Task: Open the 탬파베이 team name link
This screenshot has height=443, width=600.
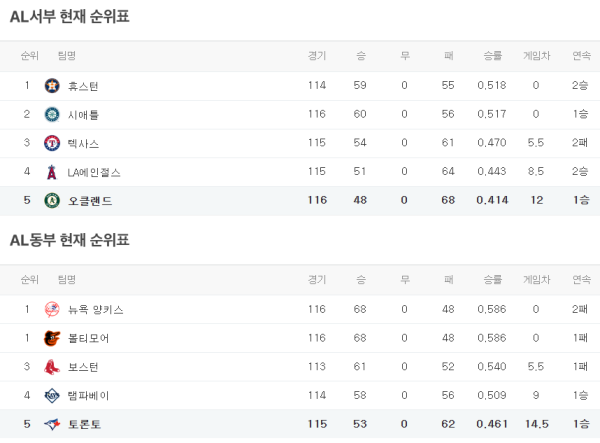Action: [88, 396]
